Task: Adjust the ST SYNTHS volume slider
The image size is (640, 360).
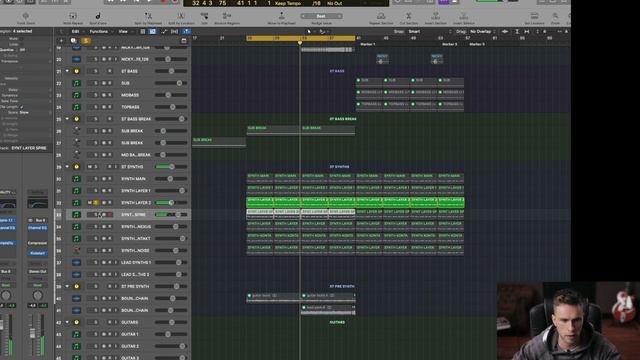Action: click(171, 167)
